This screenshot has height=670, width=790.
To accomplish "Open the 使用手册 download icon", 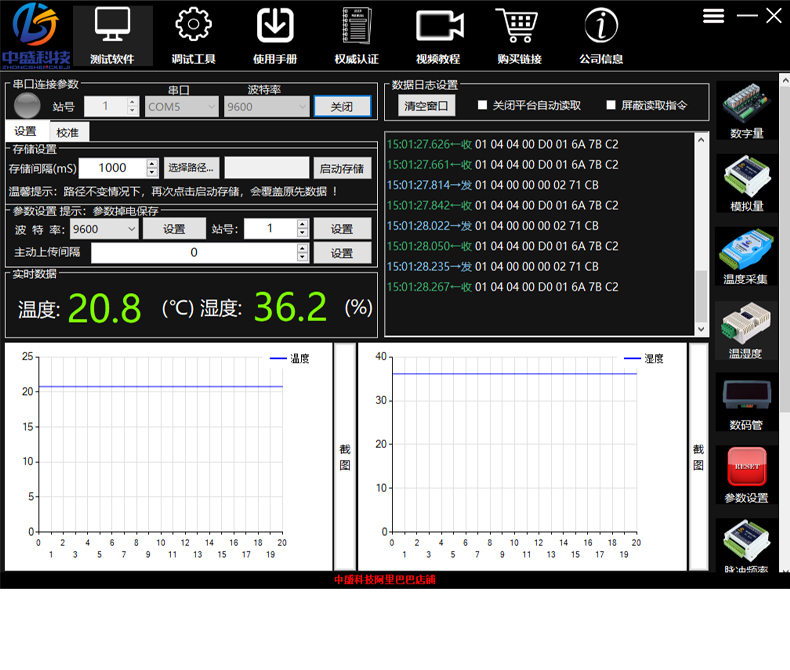I will [275, 26].
